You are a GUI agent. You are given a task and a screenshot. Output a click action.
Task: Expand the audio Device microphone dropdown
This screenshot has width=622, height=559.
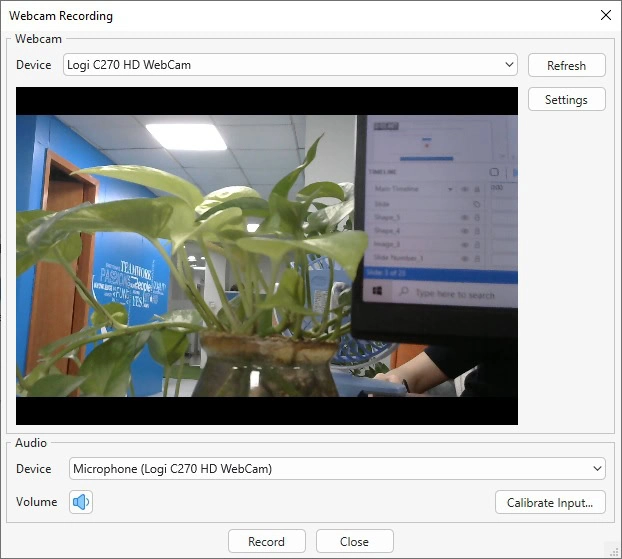[337, 469]
